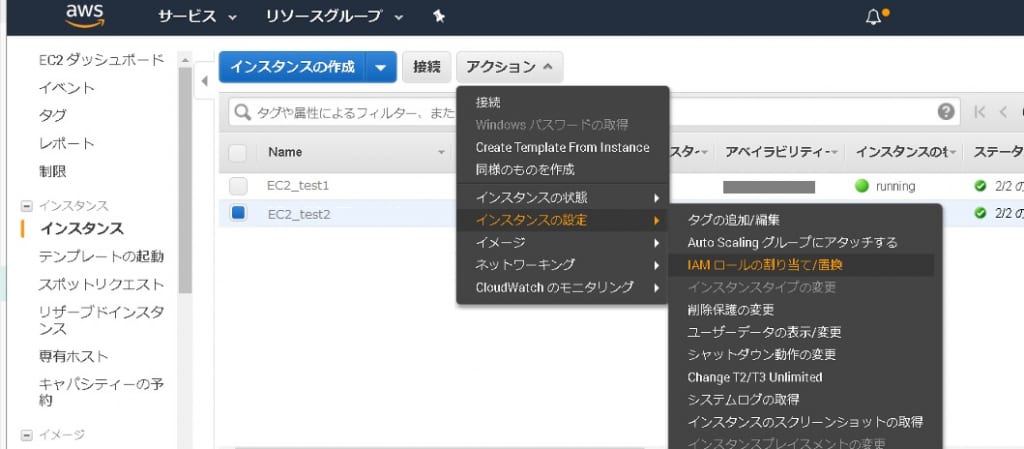Choose Create Template From Instance

(562, 147)
